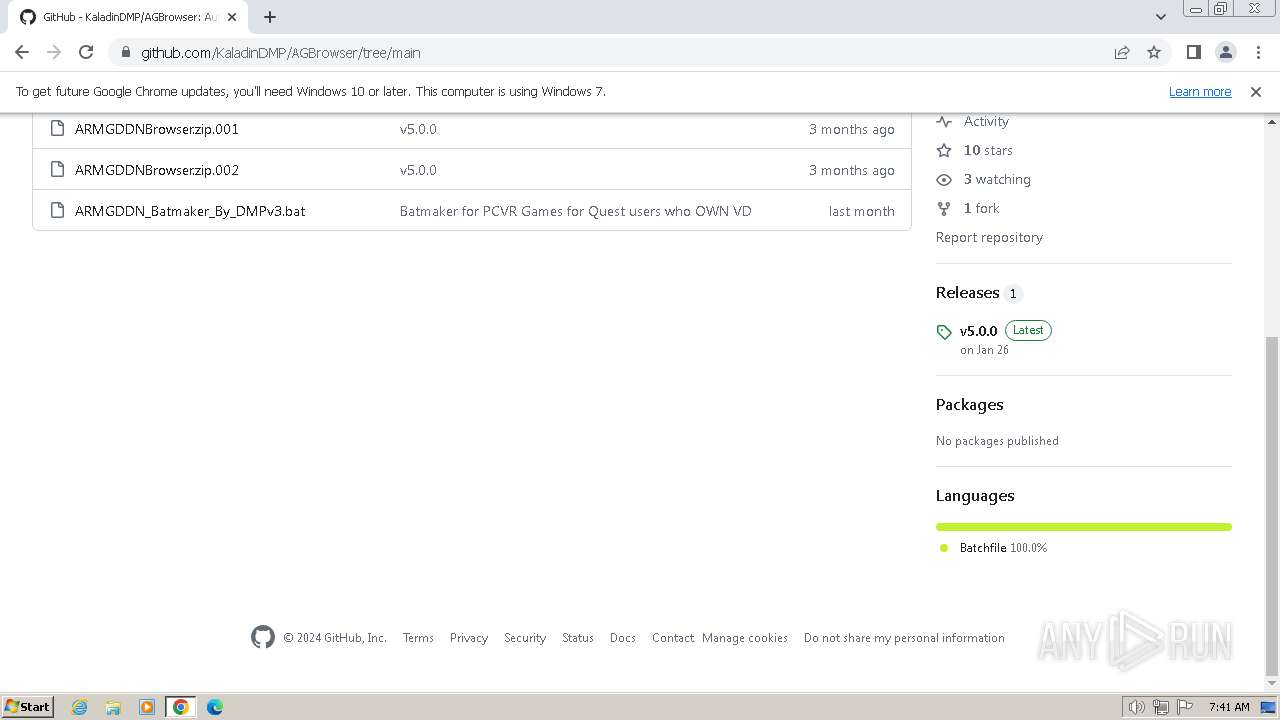Open Batchfile 100.0% language link
The height and width of the screenshot is (720, 1280).
[1003, 548]
